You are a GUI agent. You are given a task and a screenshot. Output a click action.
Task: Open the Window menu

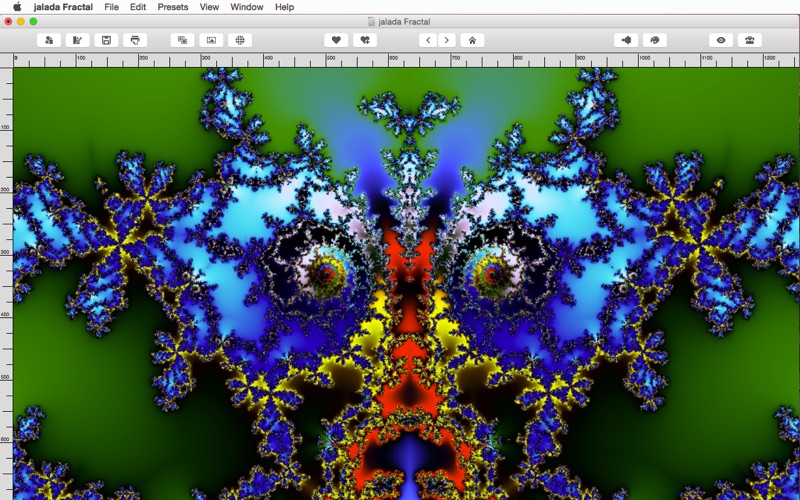(246, 7)
